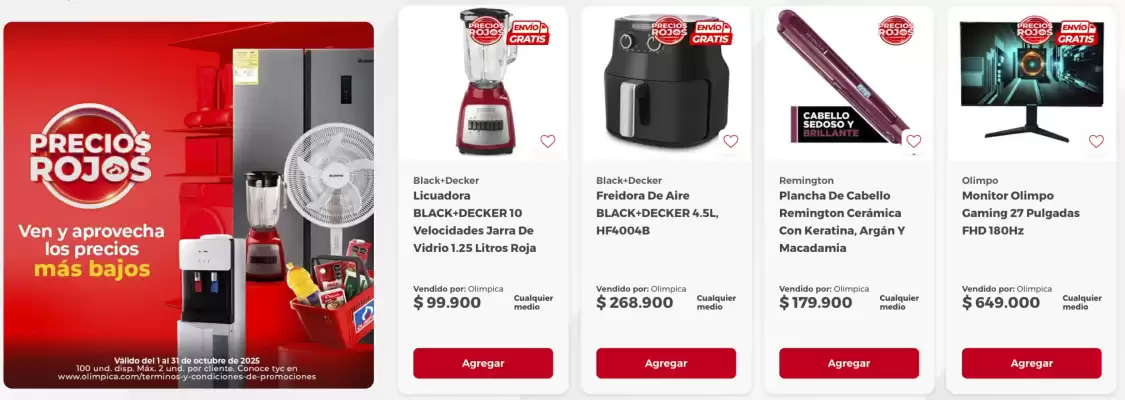Favorite the air fryer using heart icon

click(x=730, y=141)
